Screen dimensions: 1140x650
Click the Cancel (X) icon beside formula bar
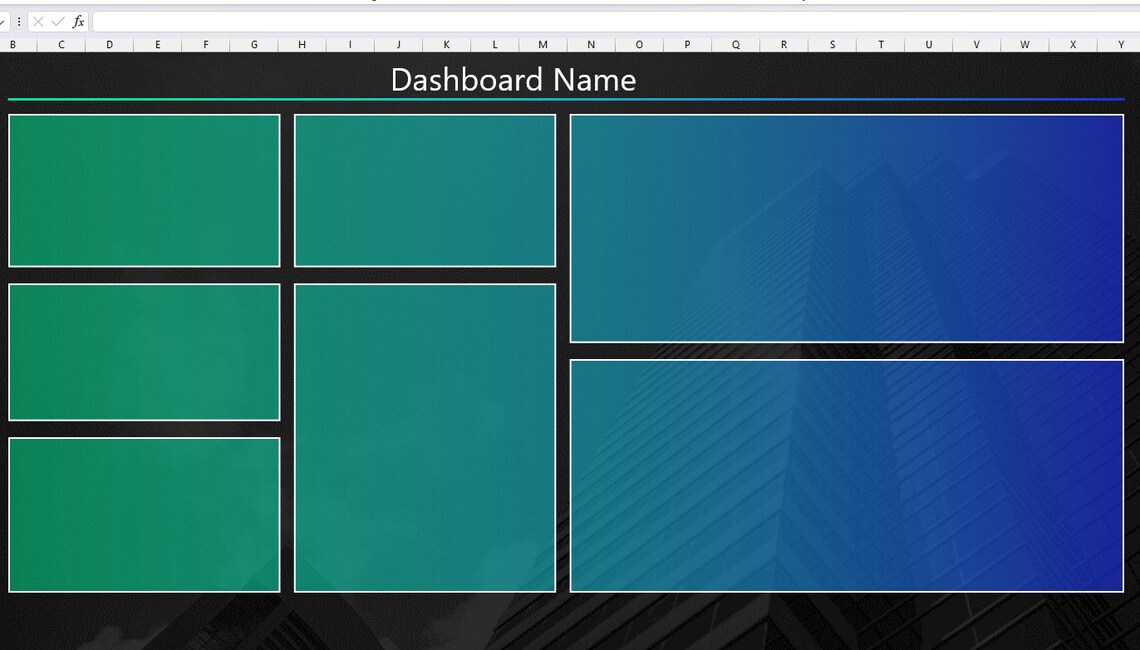click(x=39, y=20)
